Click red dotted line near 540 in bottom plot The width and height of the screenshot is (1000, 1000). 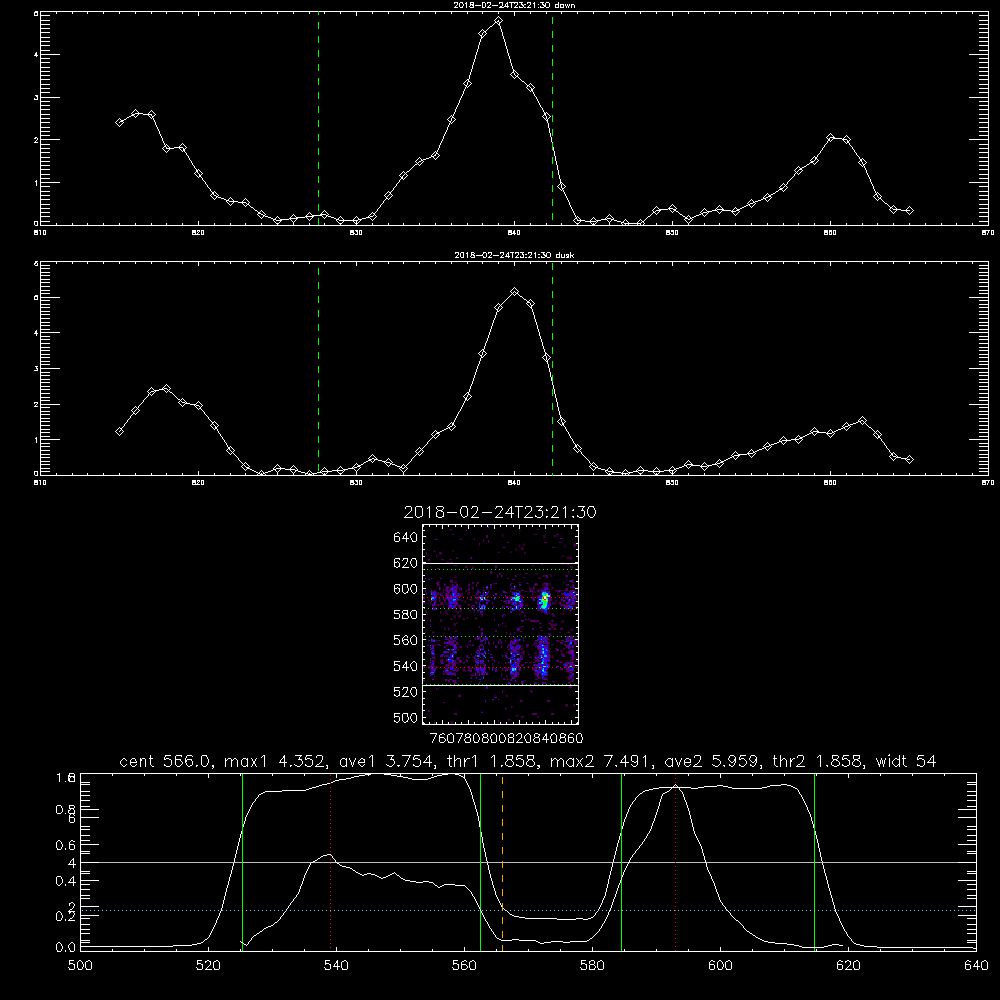(x=330, y=861)
